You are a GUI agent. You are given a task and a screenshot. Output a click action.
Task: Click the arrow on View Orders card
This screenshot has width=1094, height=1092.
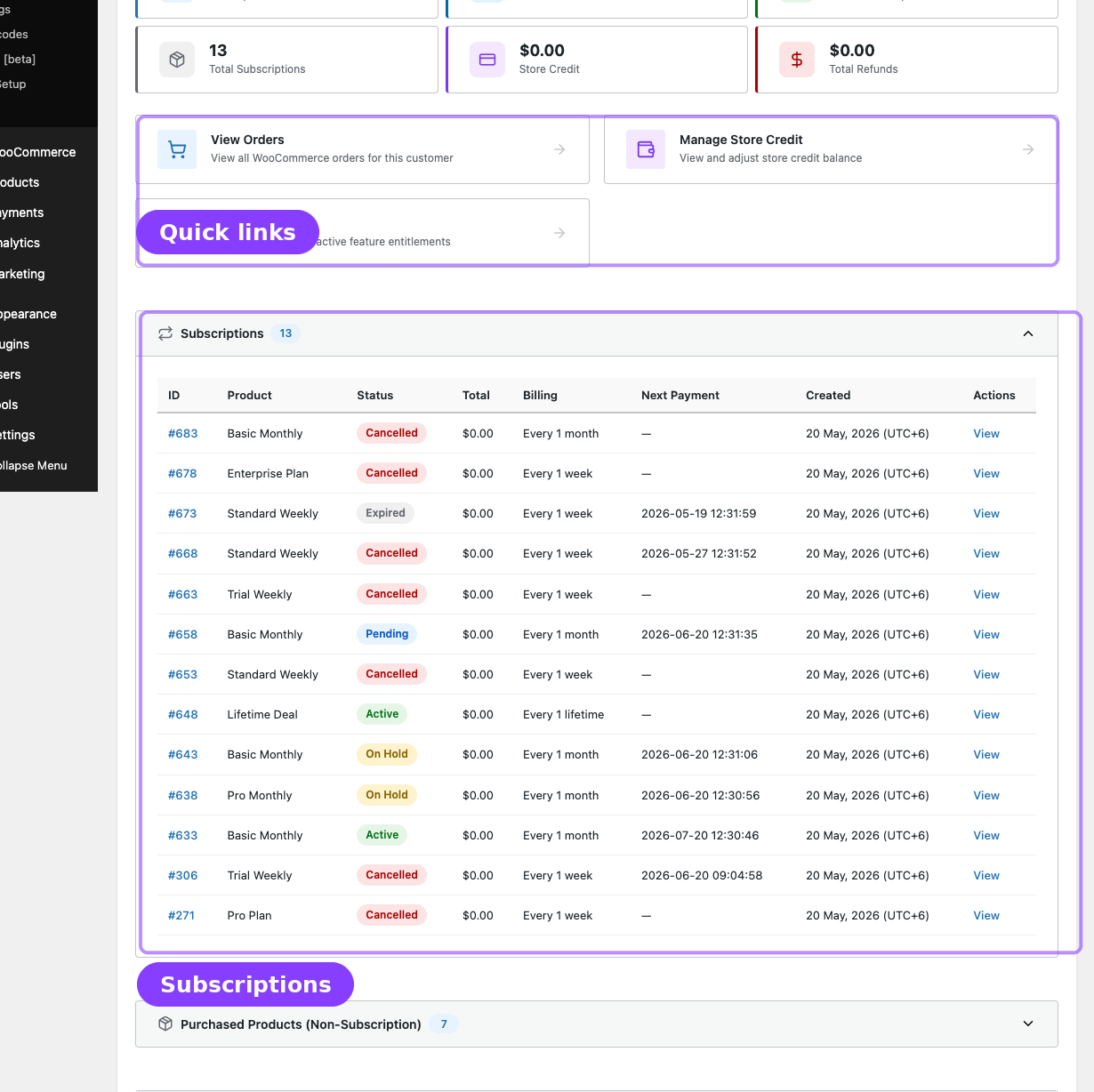pyautogui.click(x=559, y=149)
